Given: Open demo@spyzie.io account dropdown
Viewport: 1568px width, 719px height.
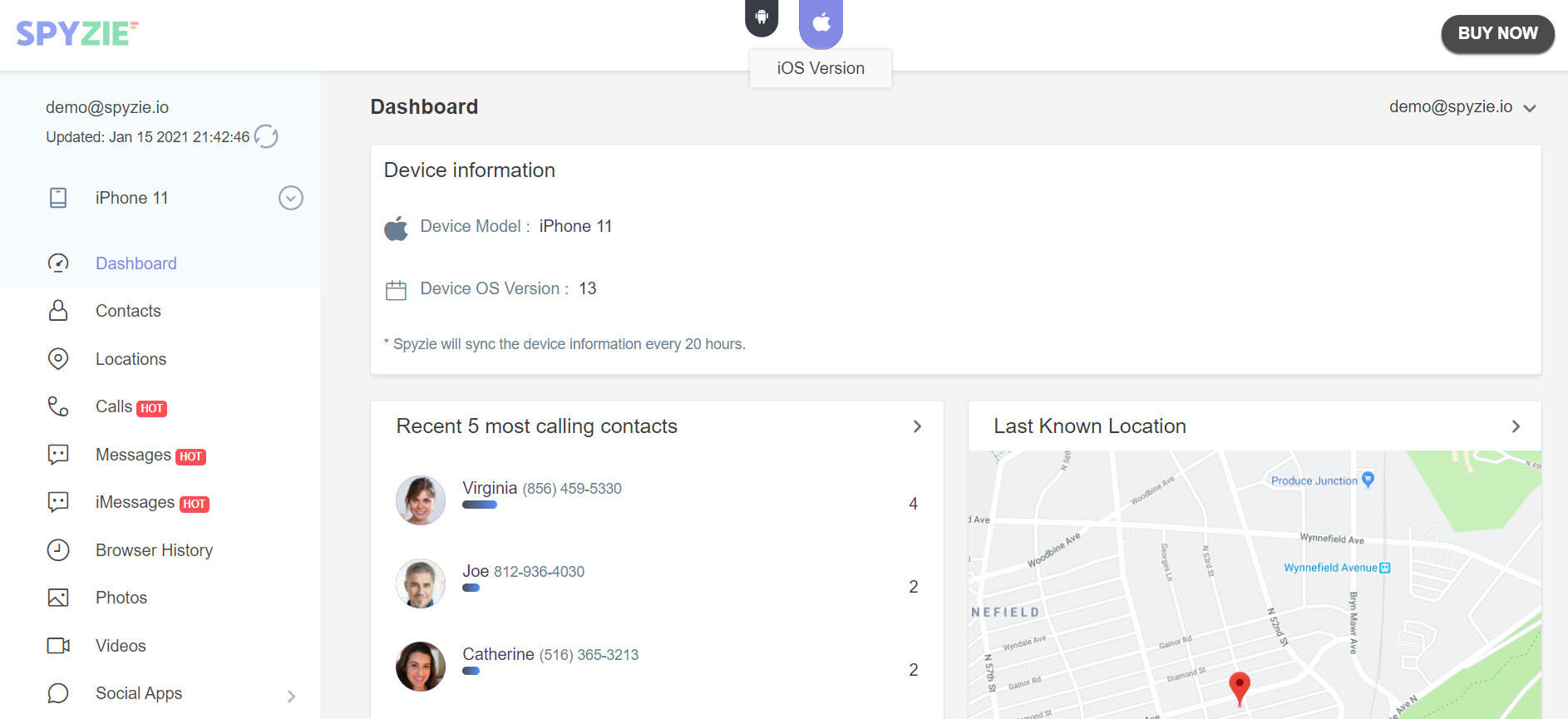Looking at the screenshot, I should (x=1463, y=106).
